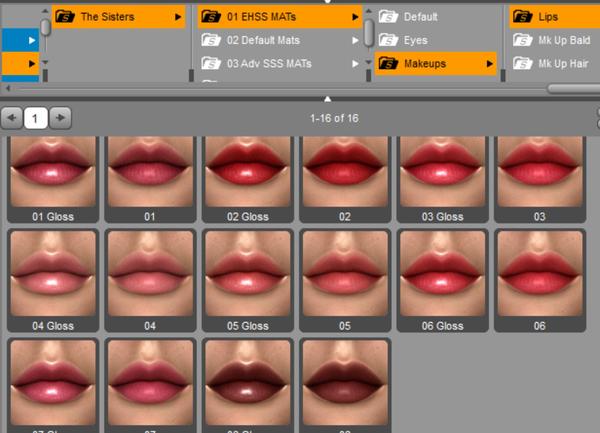Apply the 05 matte lip preset

click(345, 280)
